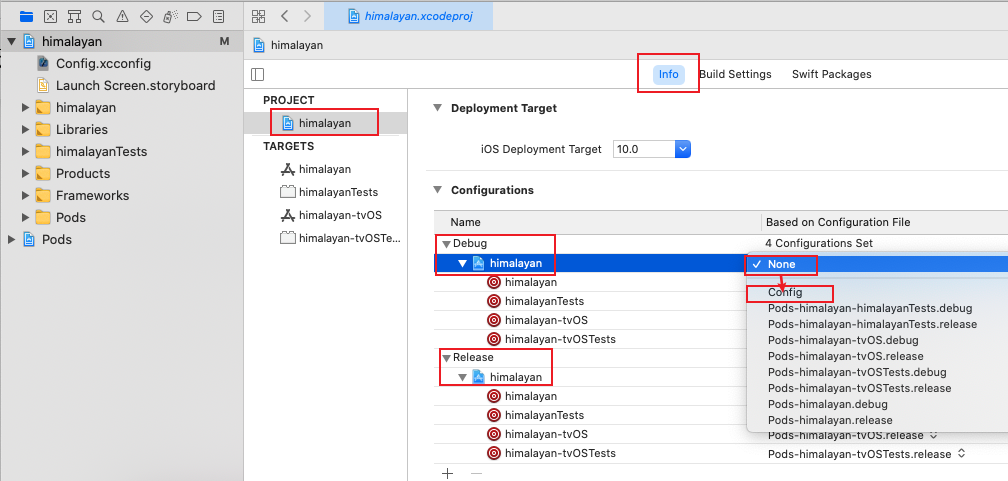The image size is (1008, 481).
Task: Collapse himalayan project under Release
Action: point(462,377)
